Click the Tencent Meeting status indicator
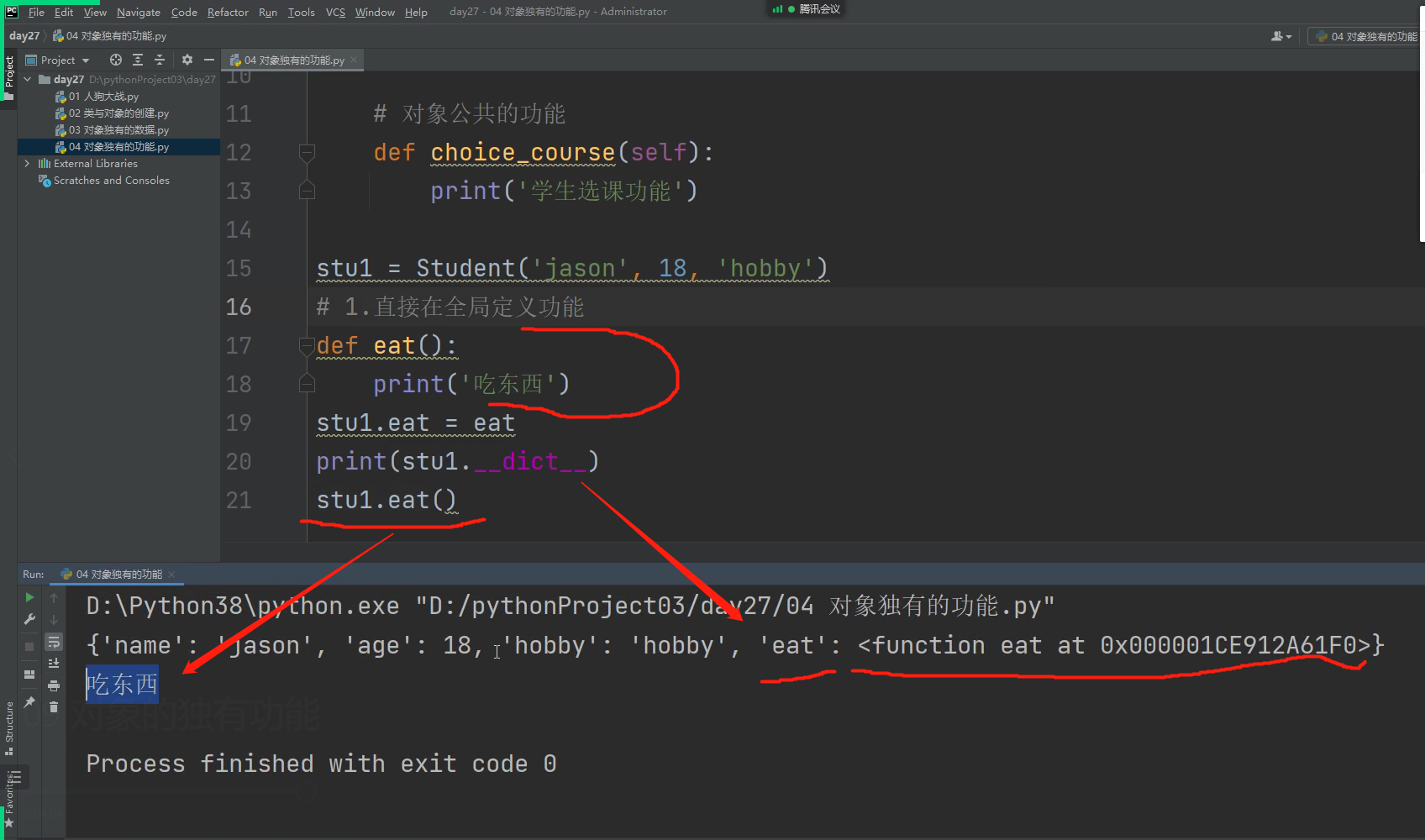 tap(807, 9)
